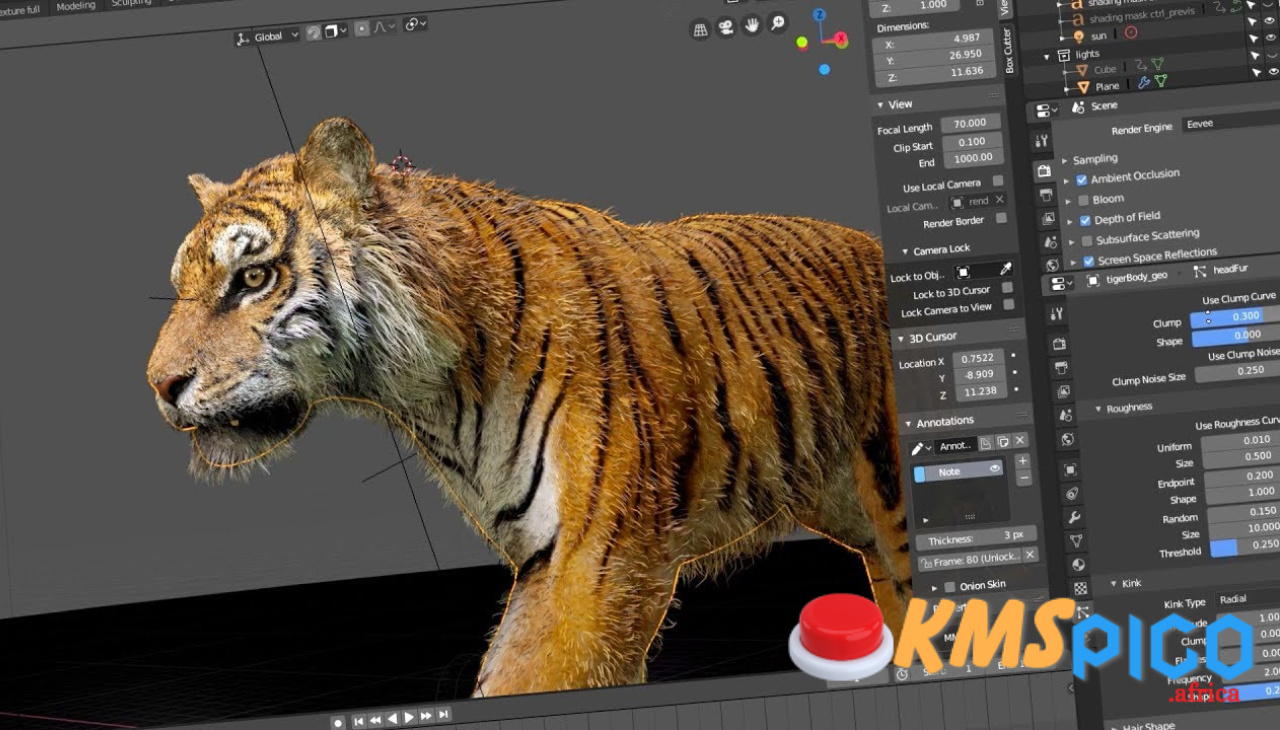Click the green Y axis dot on gizmo

pyautogui.click(x=802, y=43)
